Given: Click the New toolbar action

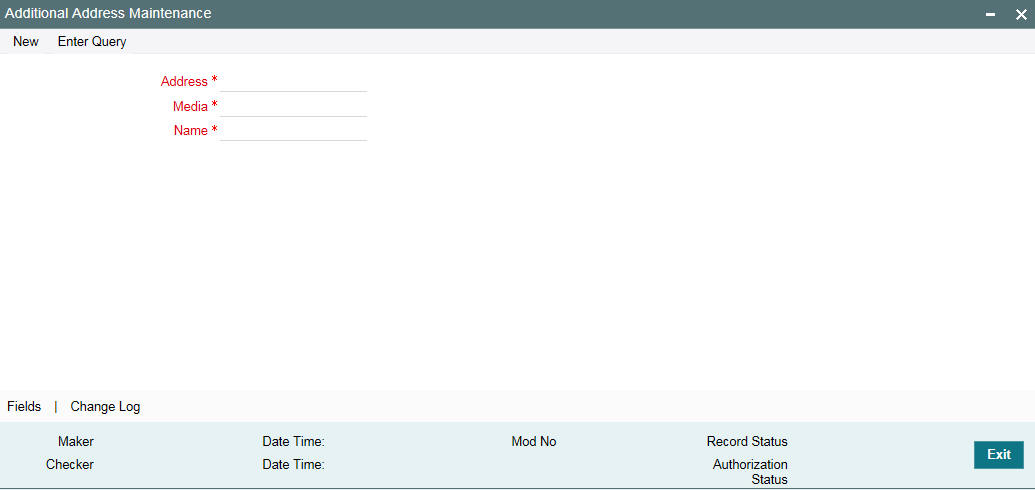Looking at the screenshot, I should tap(26, 42).
